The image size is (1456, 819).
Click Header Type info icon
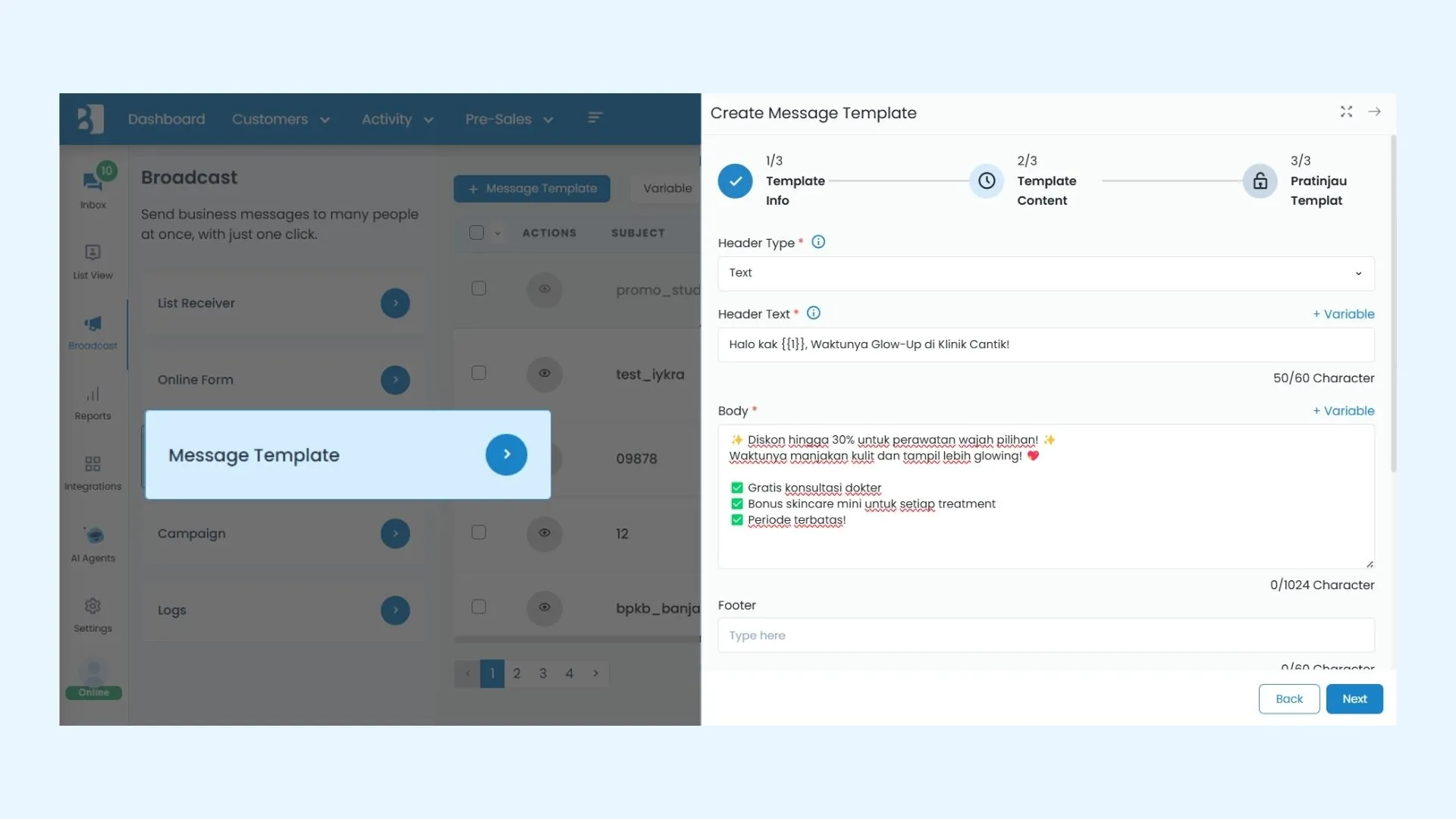[818, 242]
